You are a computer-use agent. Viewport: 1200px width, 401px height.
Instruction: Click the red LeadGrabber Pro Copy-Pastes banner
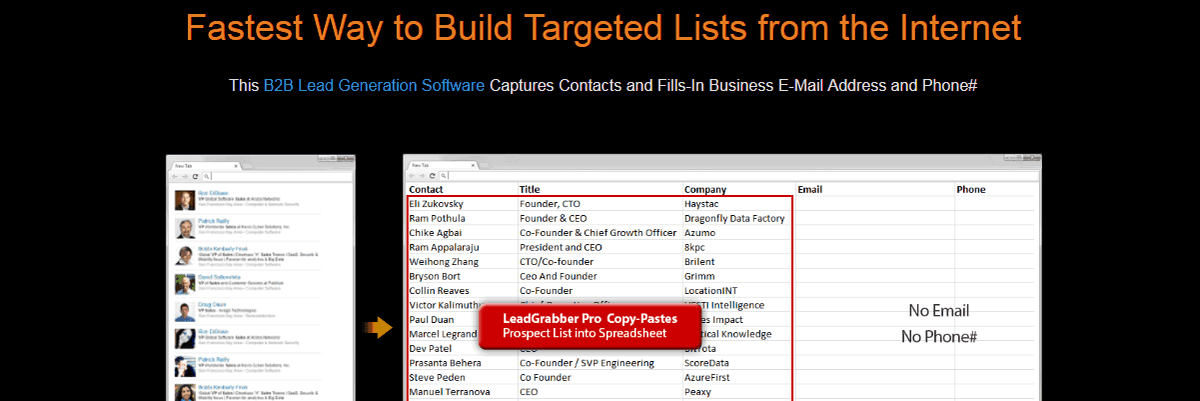[x=590, y=326]
